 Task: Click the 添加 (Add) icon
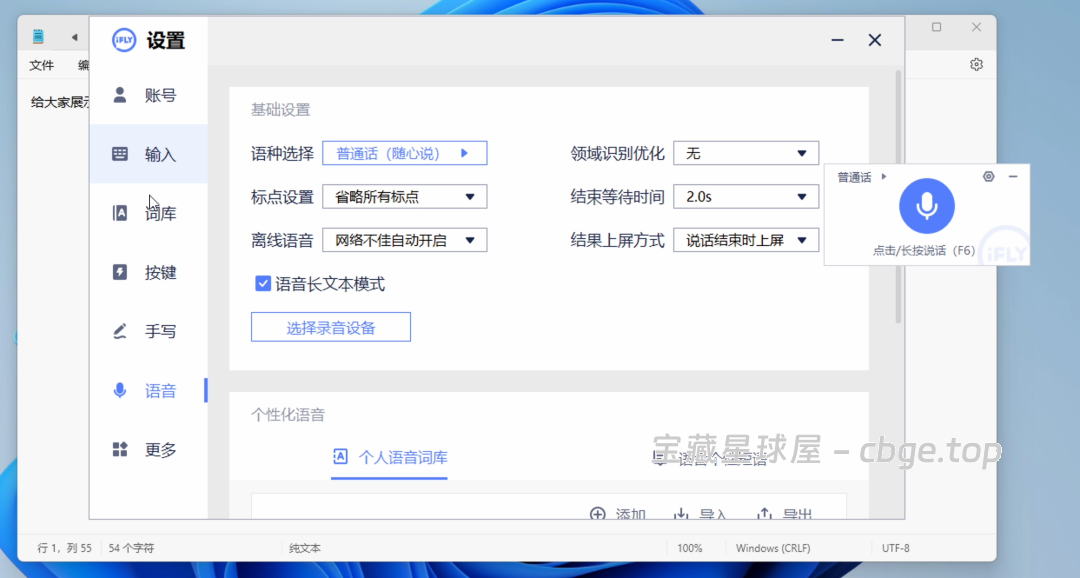pos(618,513)
